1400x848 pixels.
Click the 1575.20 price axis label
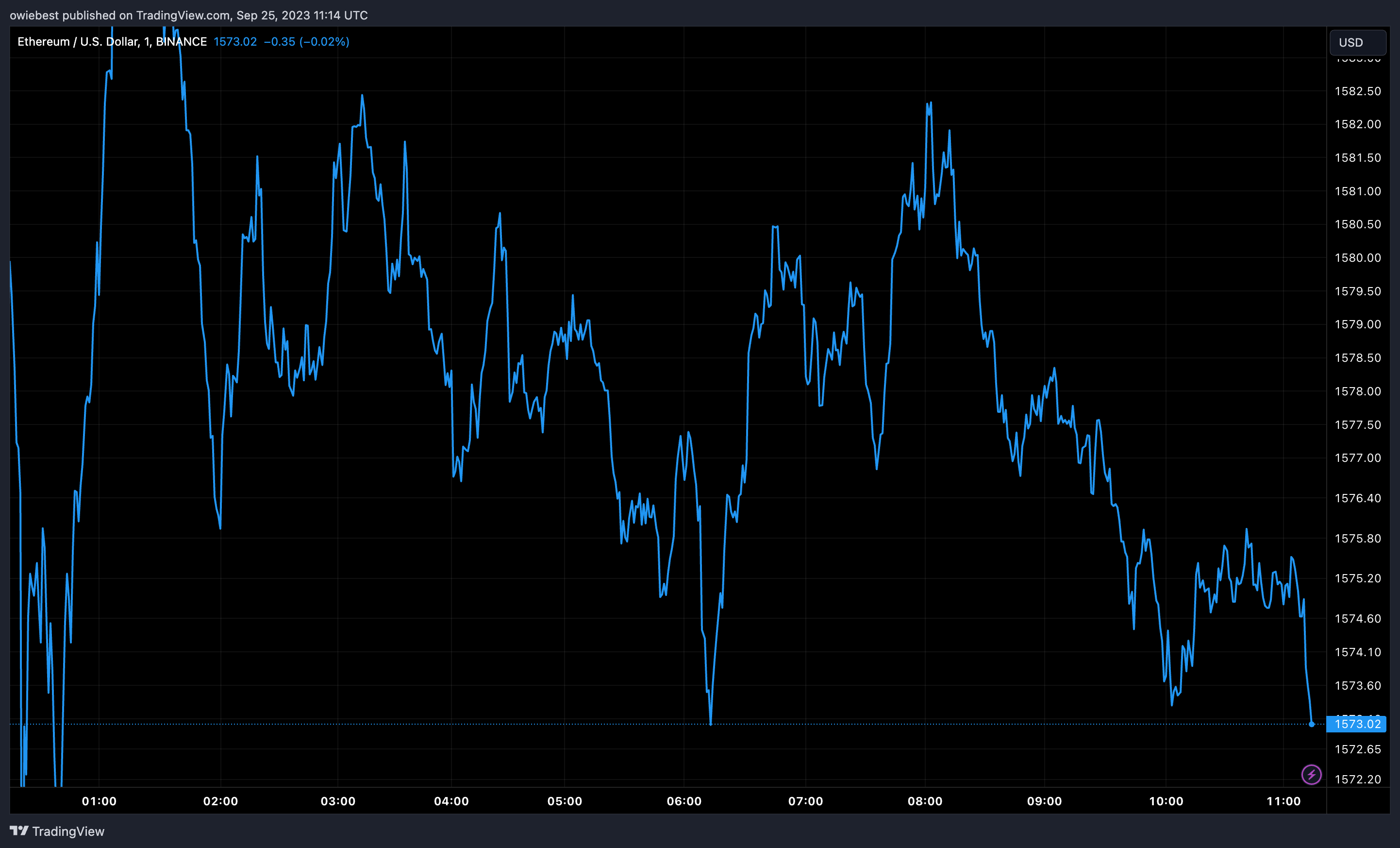[1357, 578]
